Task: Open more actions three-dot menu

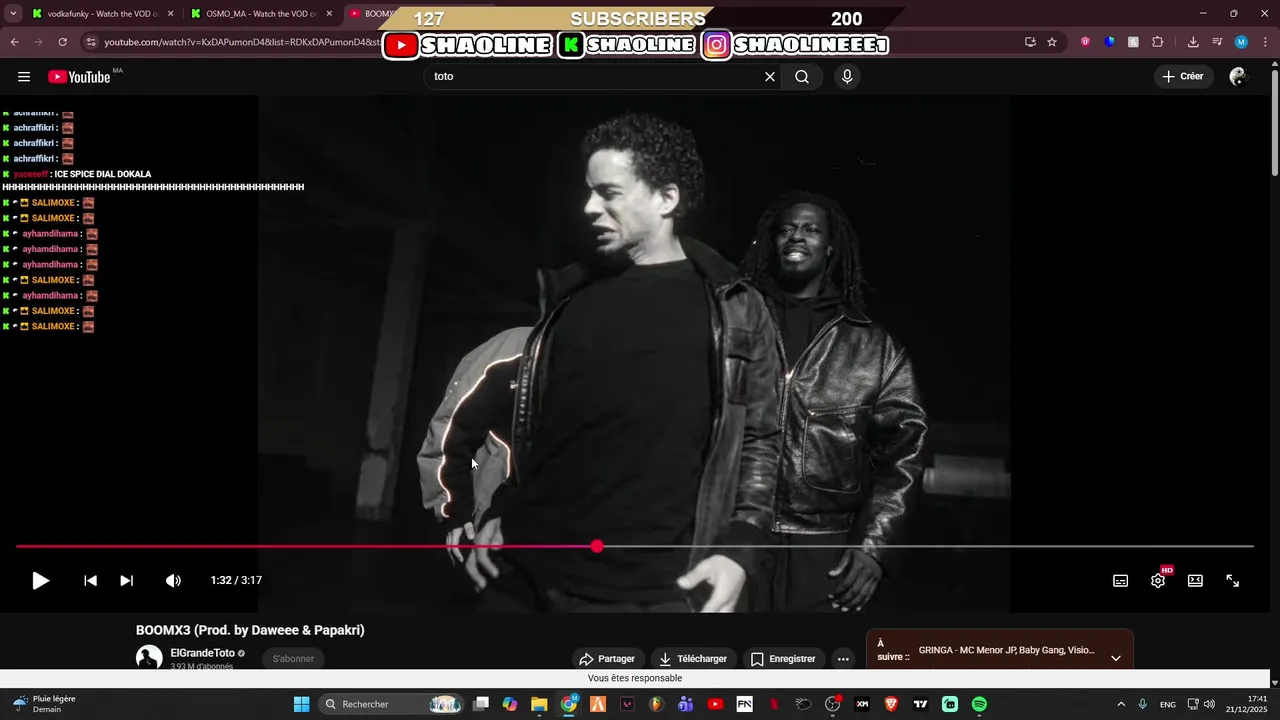Action: [843, 659]
